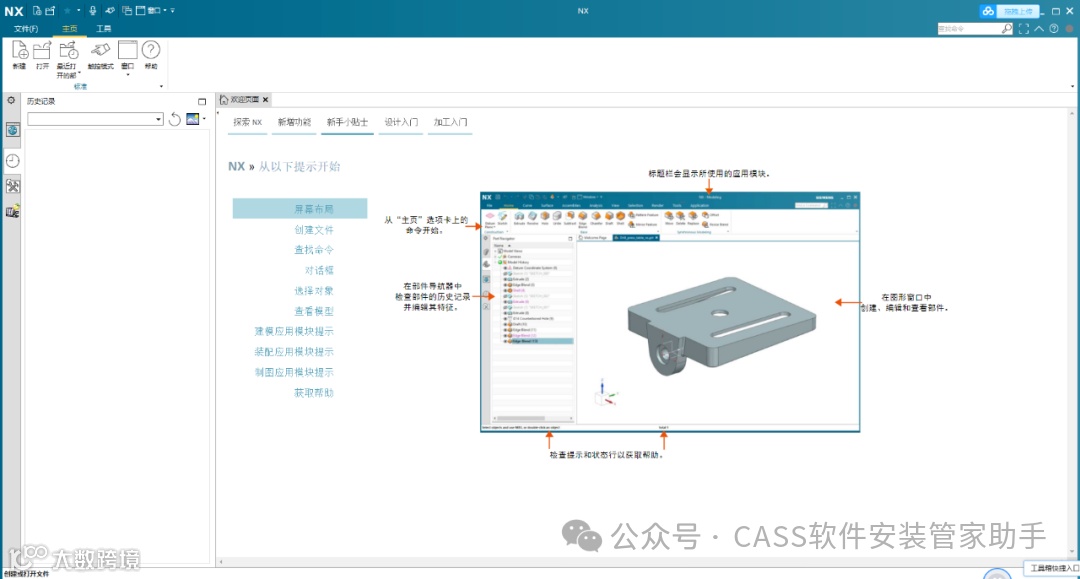
Task: Open the history filter combo box dropdown
Action: click(158, 119)
